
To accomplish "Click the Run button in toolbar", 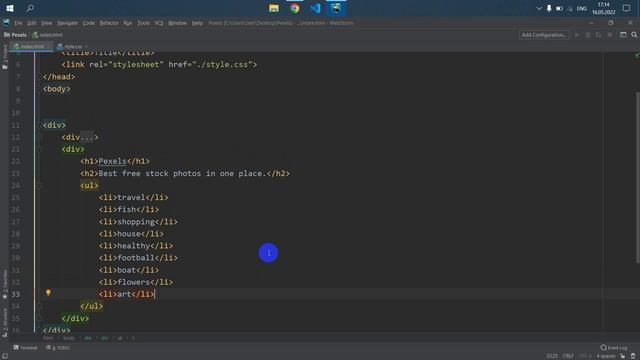I will coord(577,35).
